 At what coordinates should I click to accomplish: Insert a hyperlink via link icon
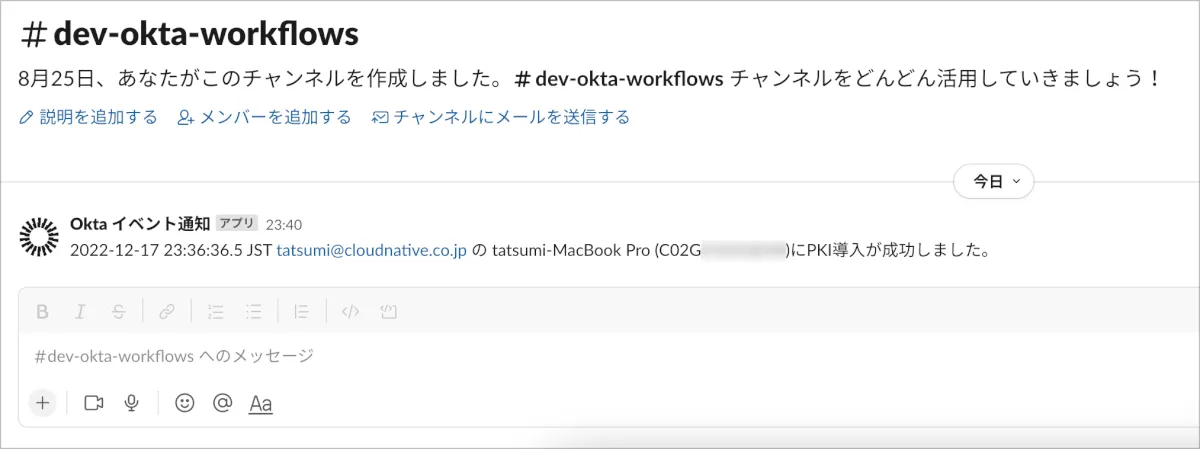point(166,312)
